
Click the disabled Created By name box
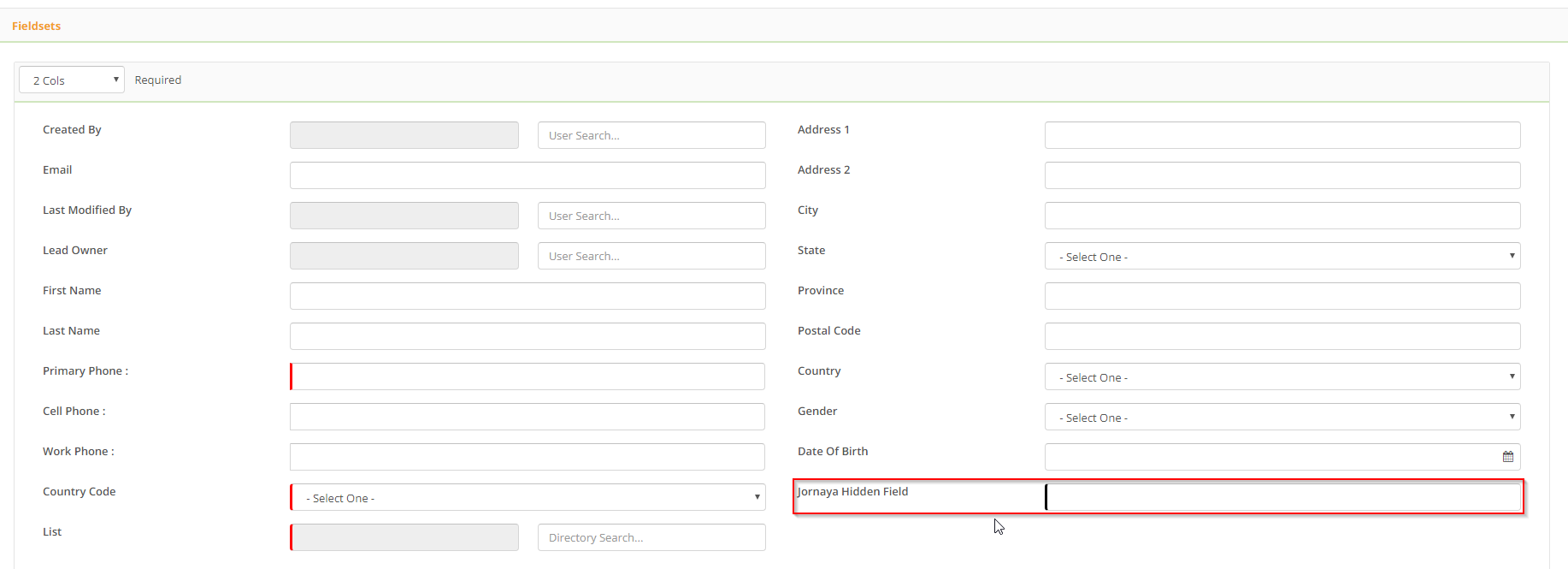pyautogui.click(x=404, y=135)
